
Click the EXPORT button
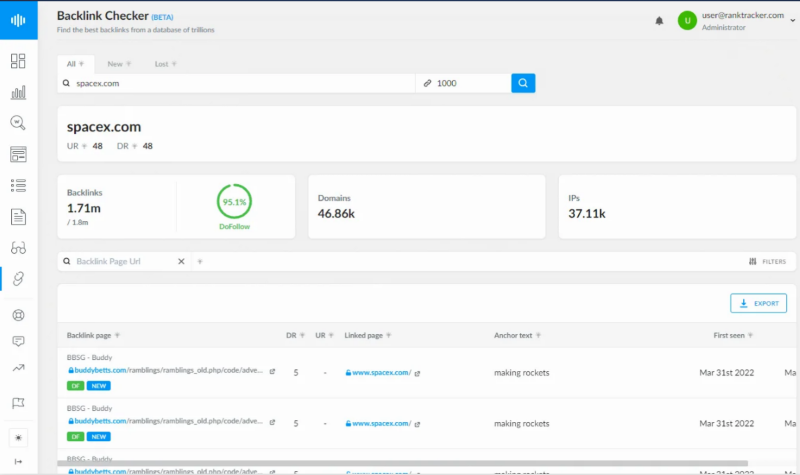758,303
